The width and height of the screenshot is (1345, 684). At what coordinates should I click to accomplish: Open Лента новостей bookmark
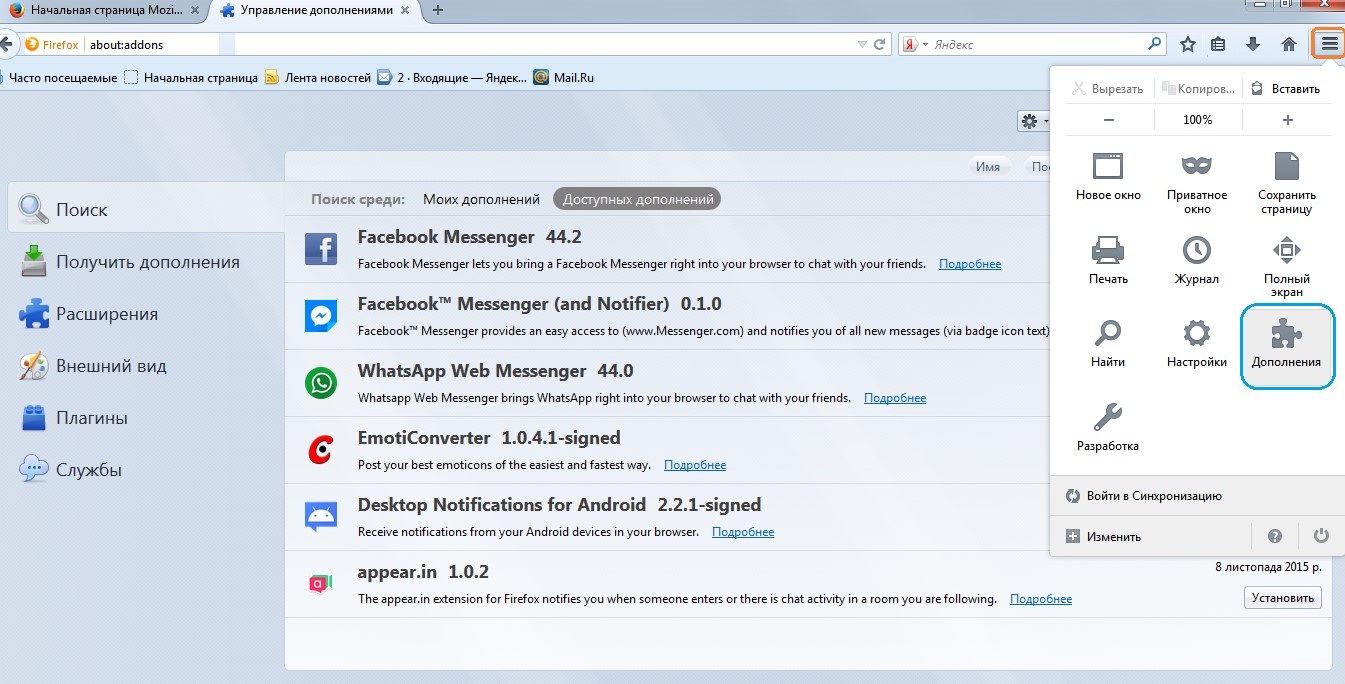click(318, 77)
